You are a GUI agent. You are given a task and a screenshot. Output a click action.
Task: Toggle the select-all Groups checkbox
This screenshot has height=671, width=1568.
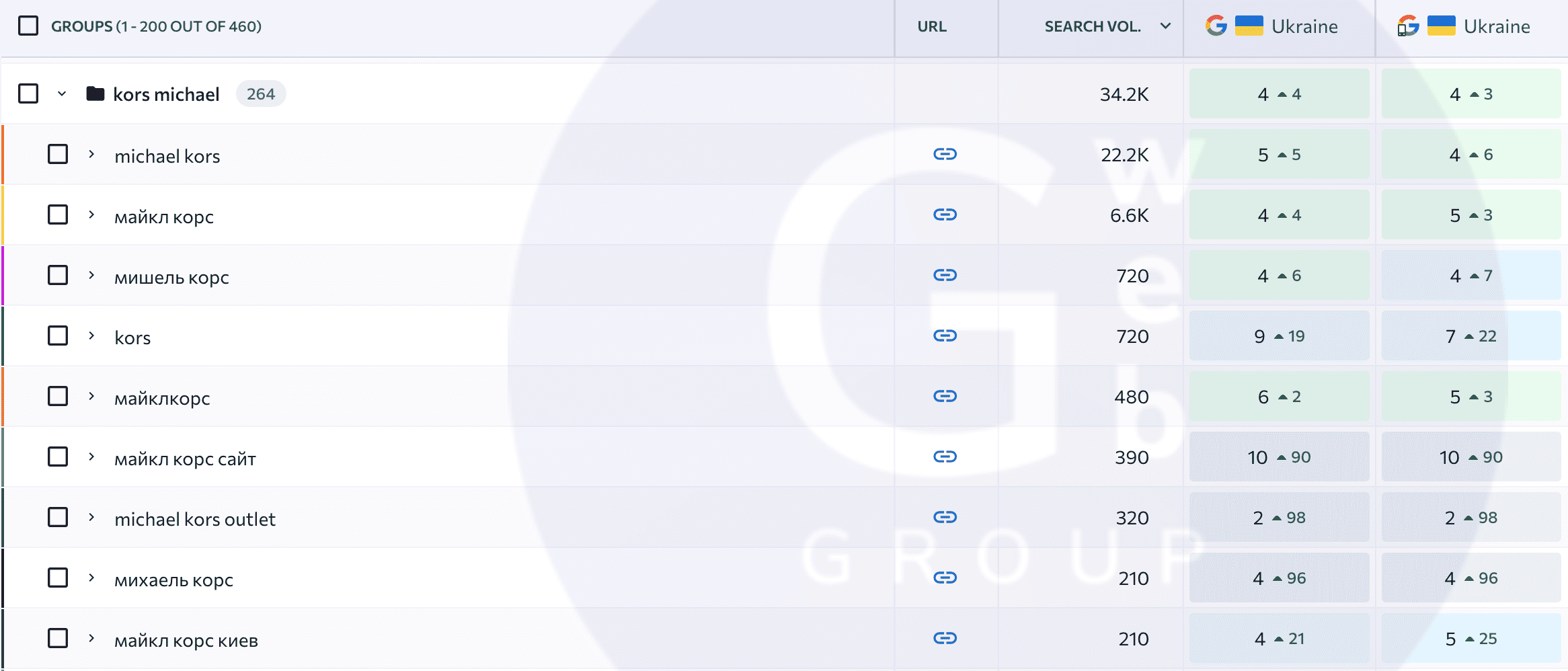click(28, 26)
